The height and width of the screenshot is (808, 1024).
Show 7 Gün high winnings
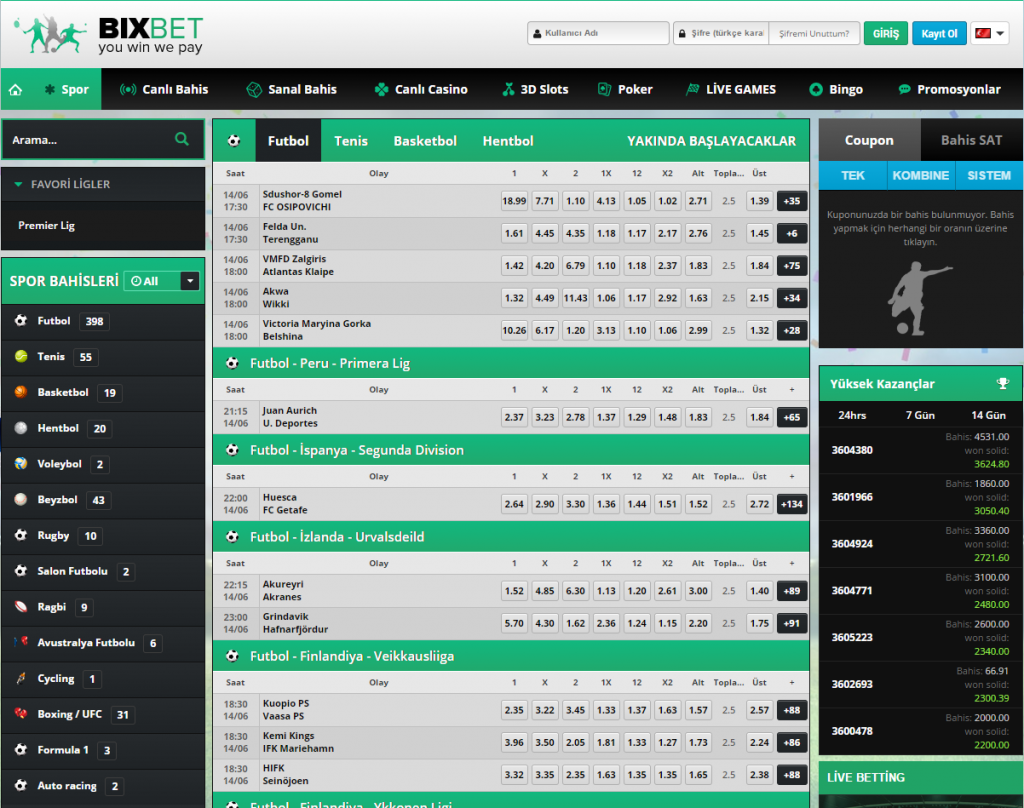(920, 415)
